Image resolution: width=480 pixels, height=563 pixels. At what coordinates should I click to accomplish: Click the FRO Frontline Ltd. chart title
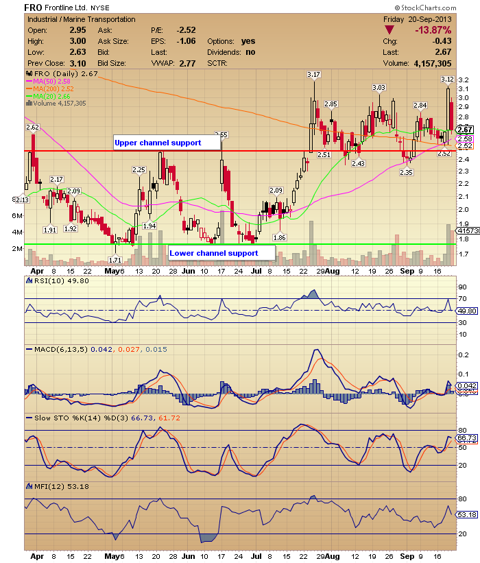67,8
